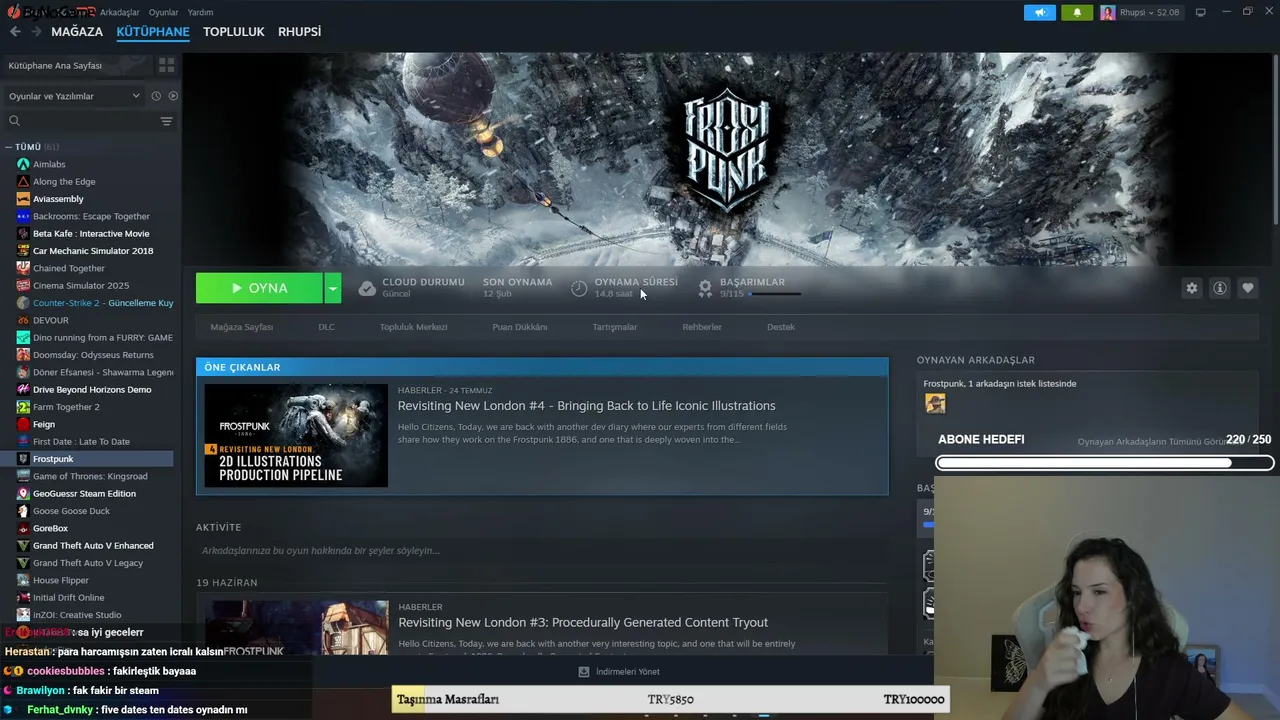This screenshot has width=1280, height=720.
Task: Switch library to grid collections view
Action: tap(166, 65)
